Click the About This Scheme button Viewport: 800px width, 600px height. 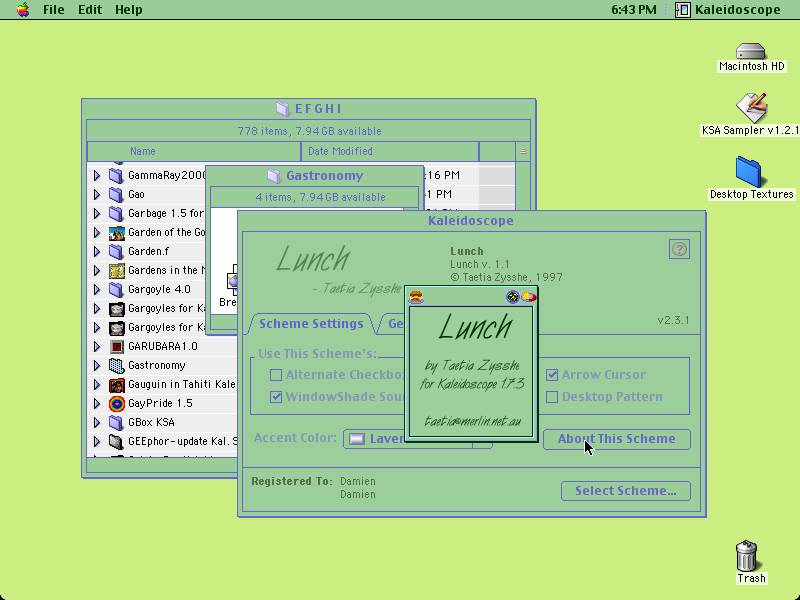617,439
